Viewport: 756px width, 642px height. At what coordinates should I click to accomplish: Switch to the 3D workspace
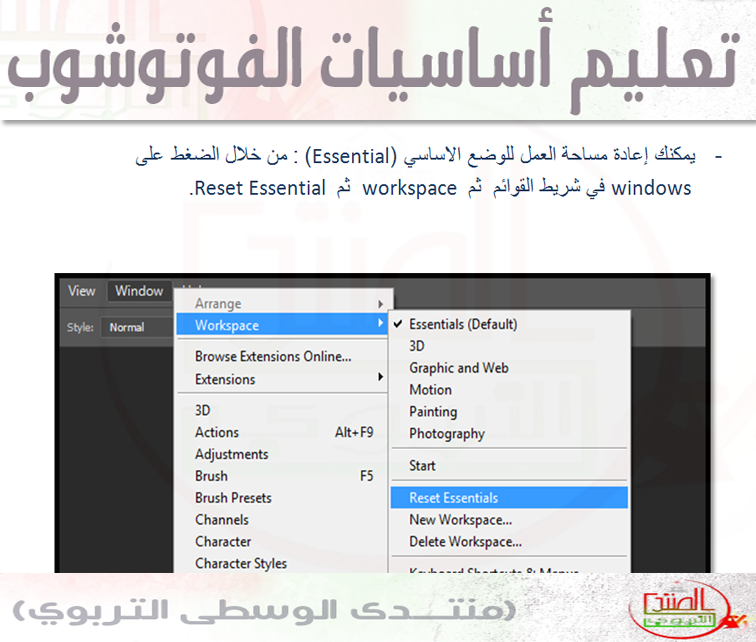point(509,346)
